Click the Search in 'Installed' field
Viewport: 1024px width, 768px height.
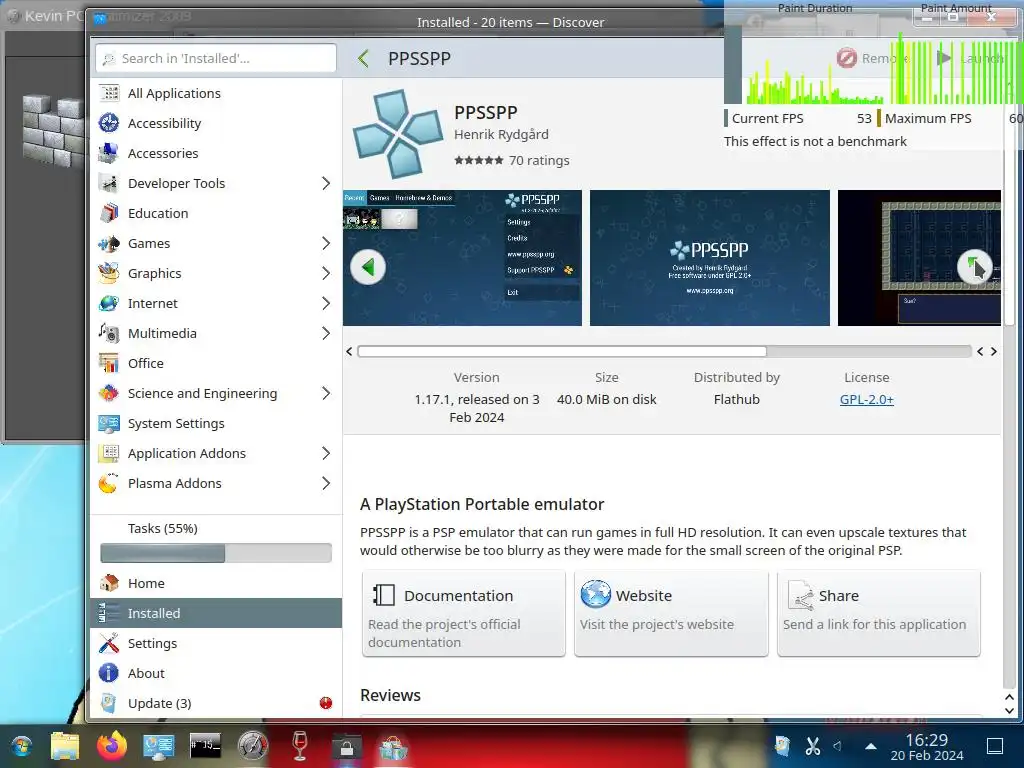tap(216, 58)
